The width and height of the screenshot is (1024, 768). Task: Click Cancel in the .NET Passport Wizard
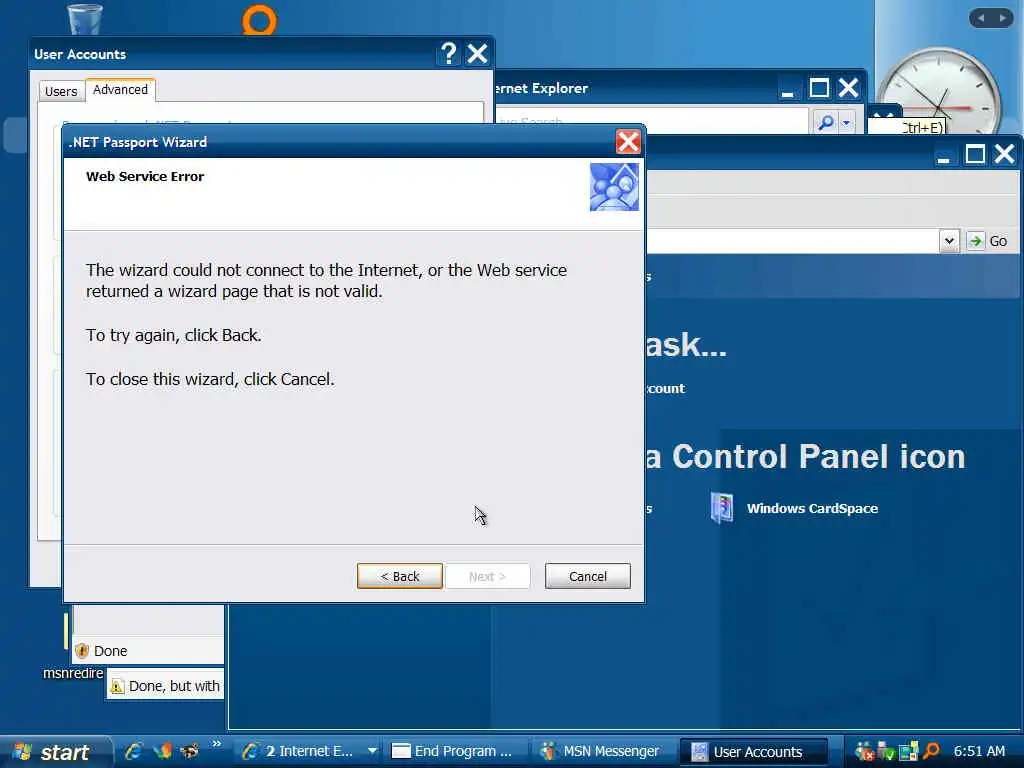(588, 576)
